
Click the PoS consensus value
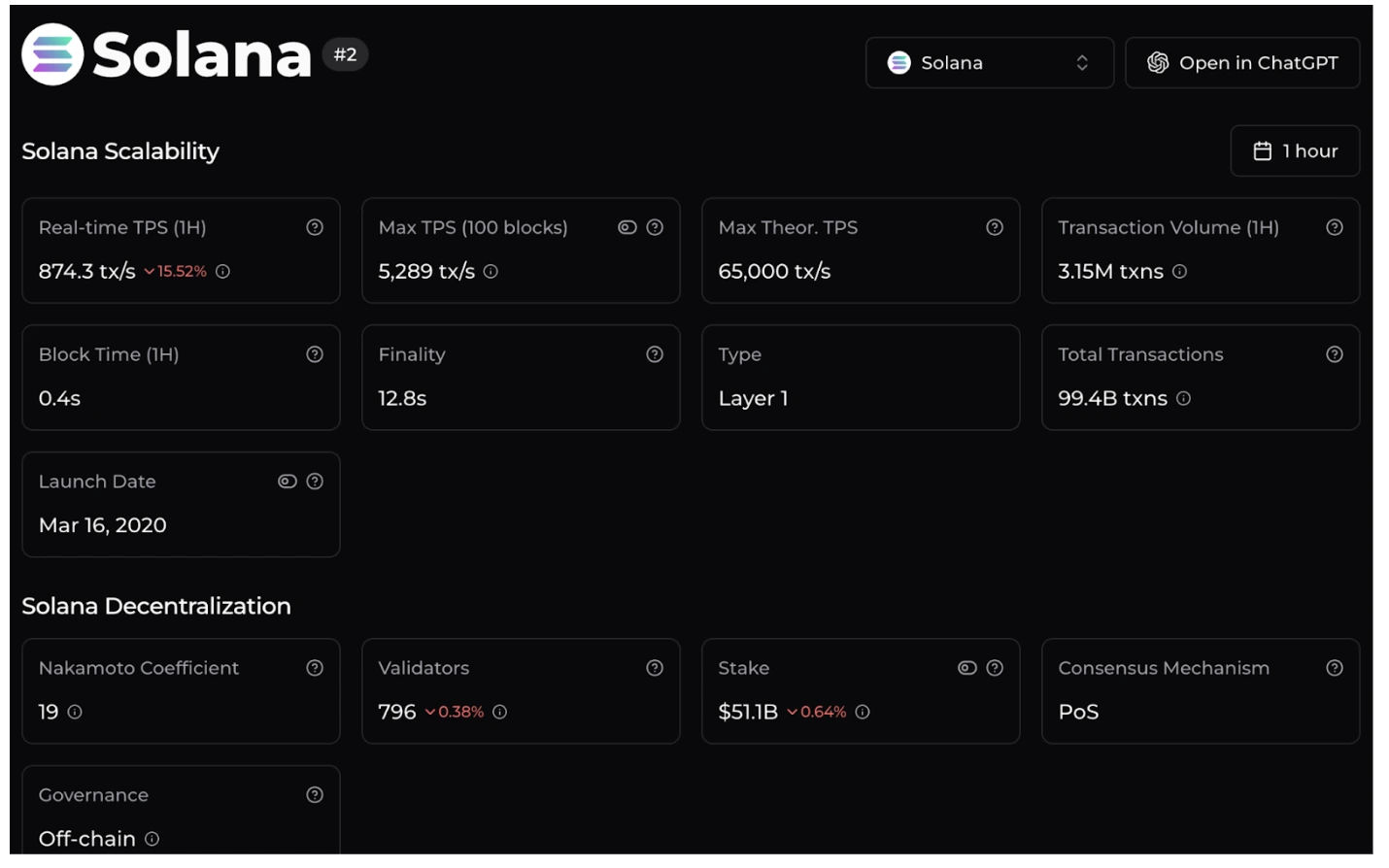point(1078,712)
